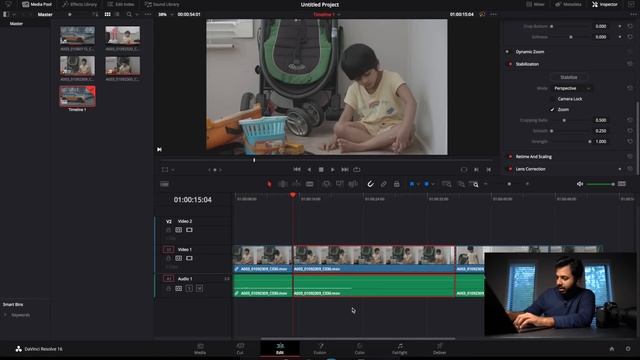The width and height of the screenshot is (640, 360).
Task: Reset the Strength value
Action: pyautogui.click(x=630, y=142)
